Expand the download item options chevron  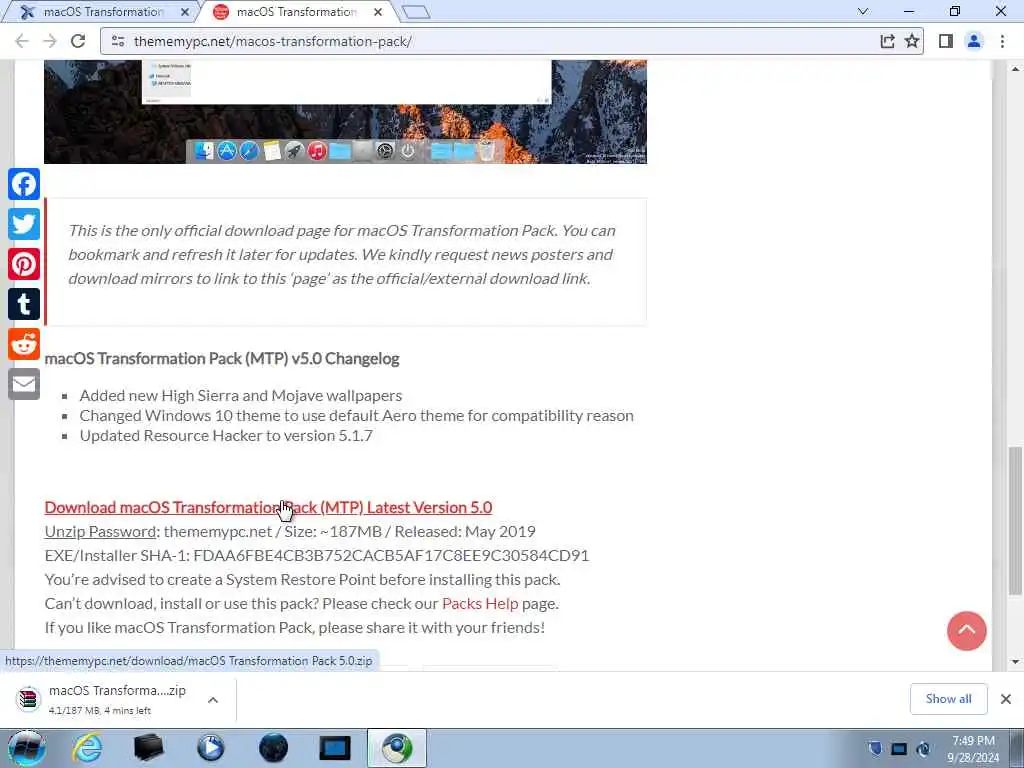pyautogui.click(x=213, y=699)
